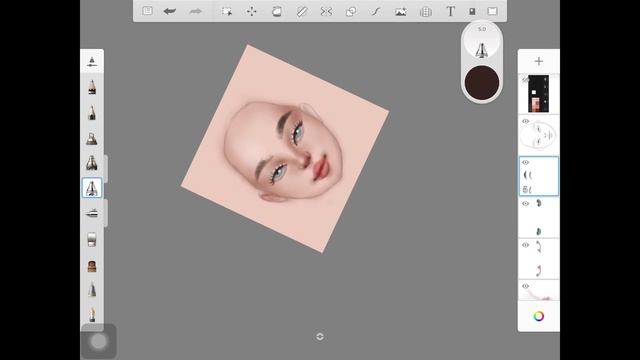Select the dark reference image layer thumbnail

click(538, 93)
